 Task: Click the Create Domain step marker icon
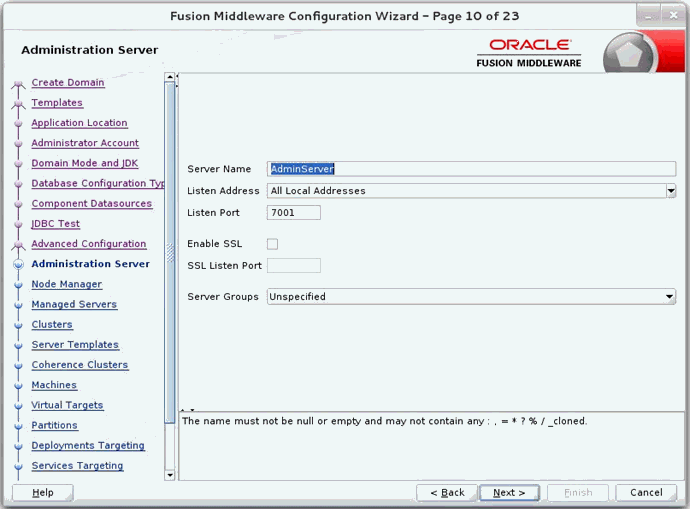18,84
